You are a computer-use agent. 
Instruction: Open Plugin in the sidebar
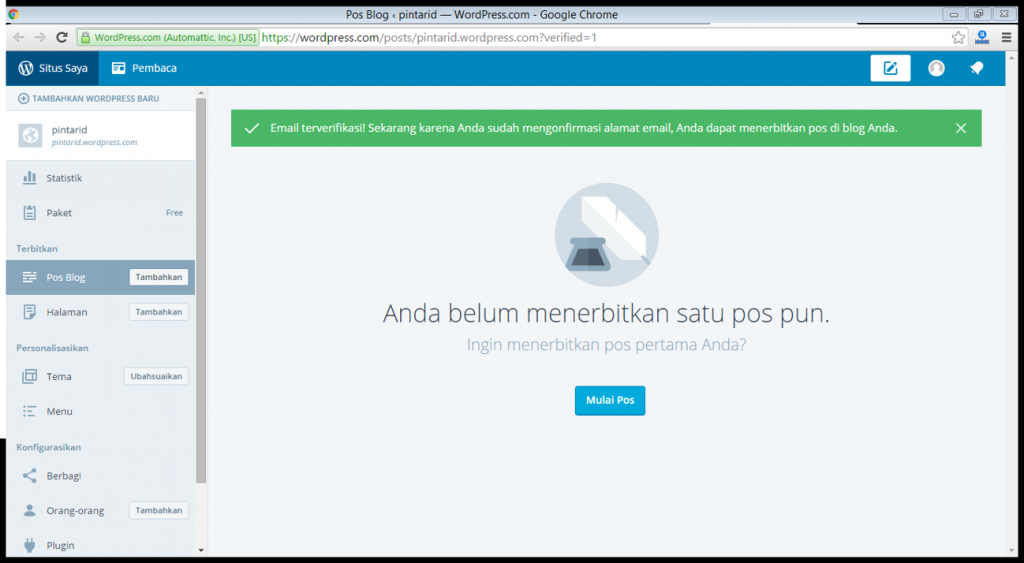(x=101, y=545)
